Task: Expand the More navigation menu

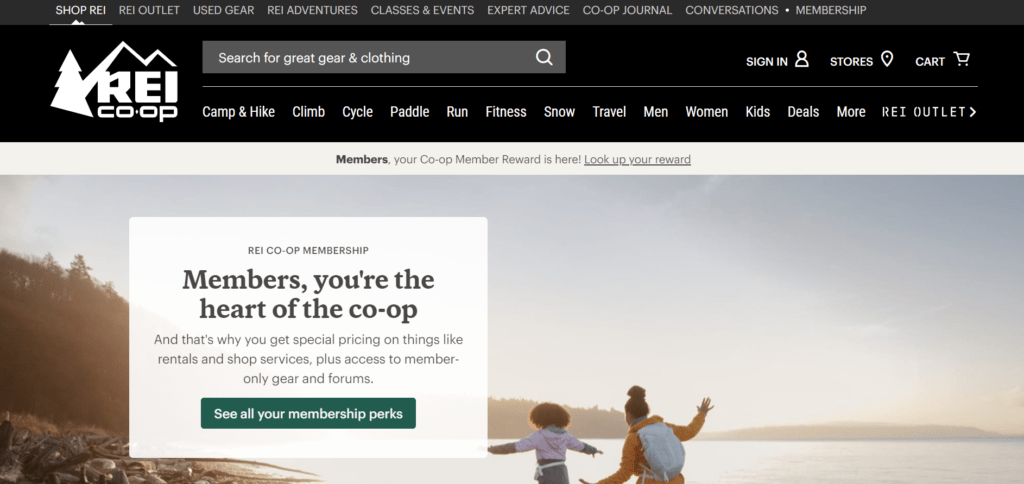Action: [x=851, y=112]
